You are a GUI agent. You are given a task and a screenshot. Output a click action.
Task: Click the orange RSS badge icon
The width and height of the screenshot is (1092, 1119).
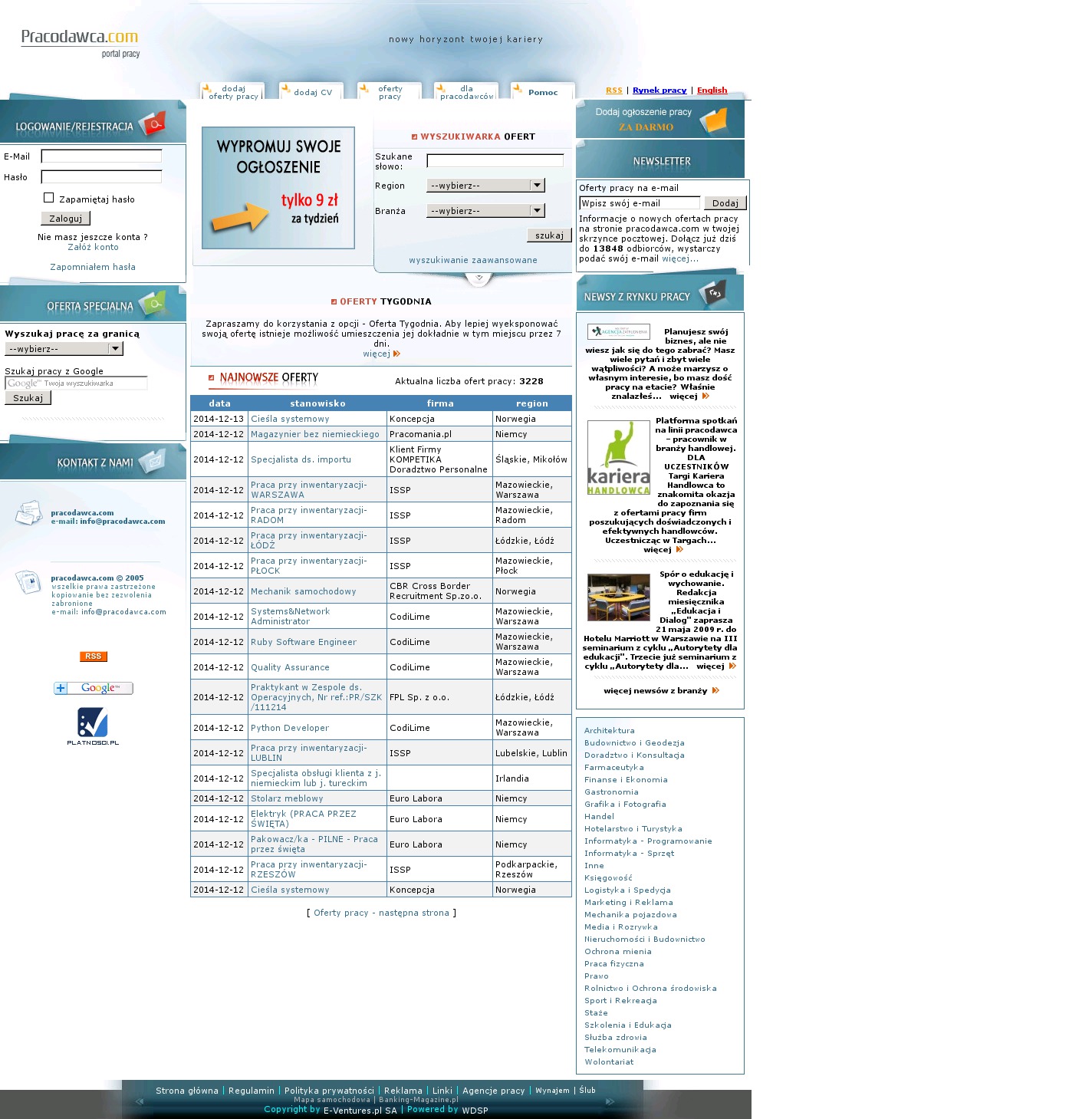coord(93,657)
